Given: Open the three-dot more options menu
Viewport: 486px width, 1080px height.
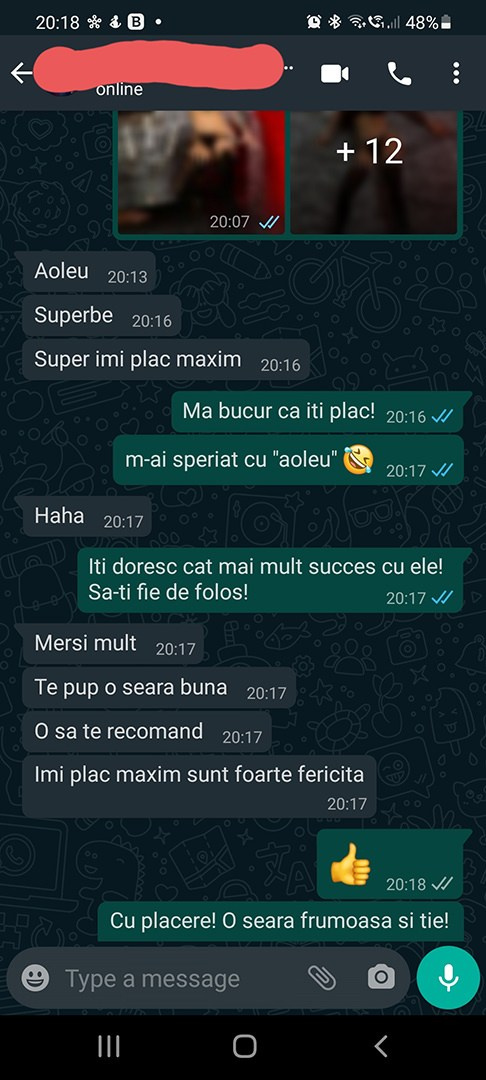Looking at the screenshot, I should pyautogui.click(x=456, y=73).
